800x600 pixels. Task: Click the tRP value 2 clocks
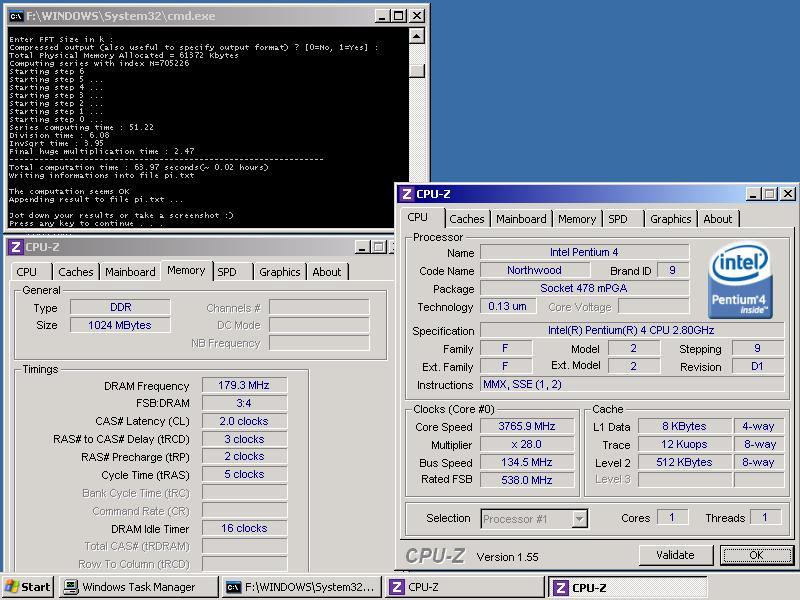[x=244, y=456]
